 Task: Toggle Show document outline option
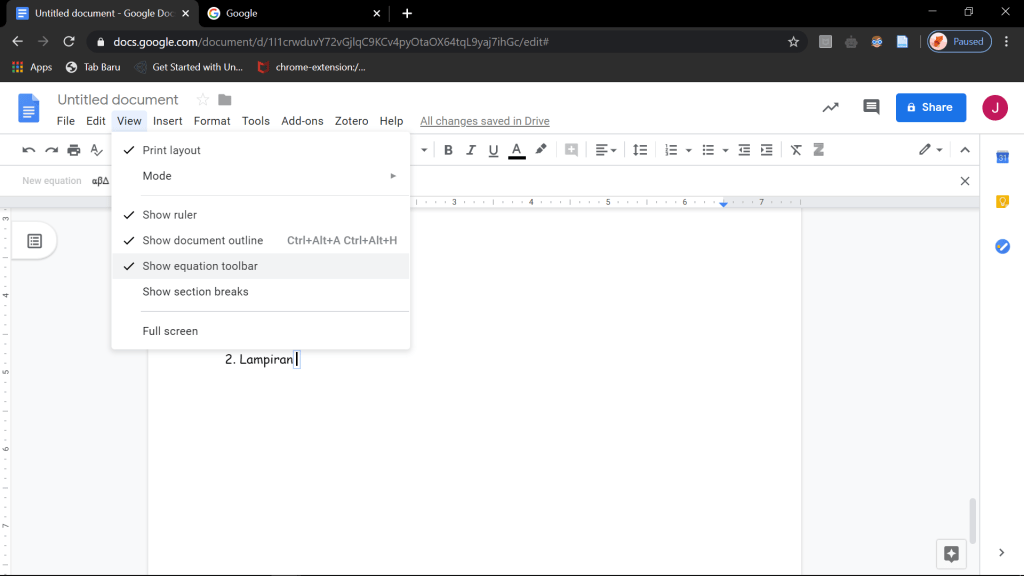202,241
